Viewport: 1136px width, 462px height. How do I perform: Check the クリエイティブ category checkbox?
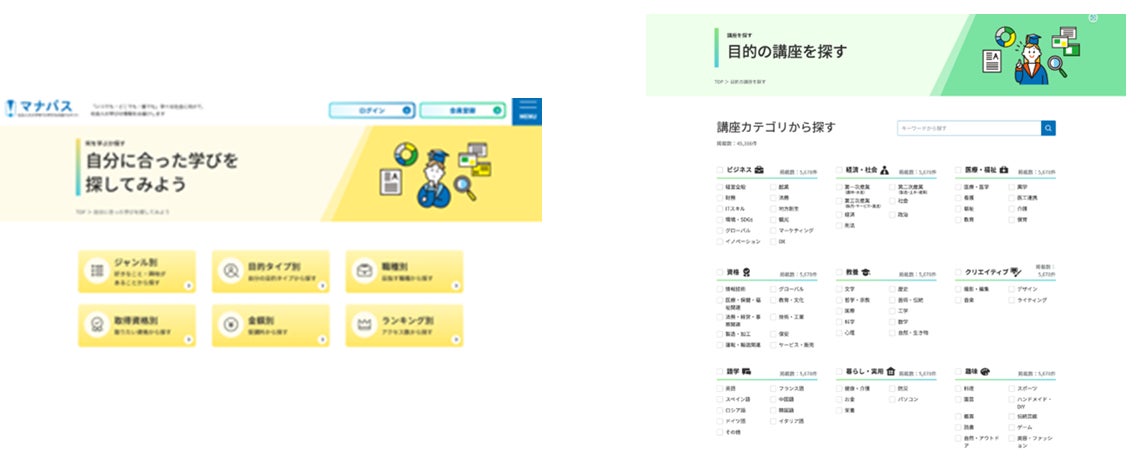[958, 272]
